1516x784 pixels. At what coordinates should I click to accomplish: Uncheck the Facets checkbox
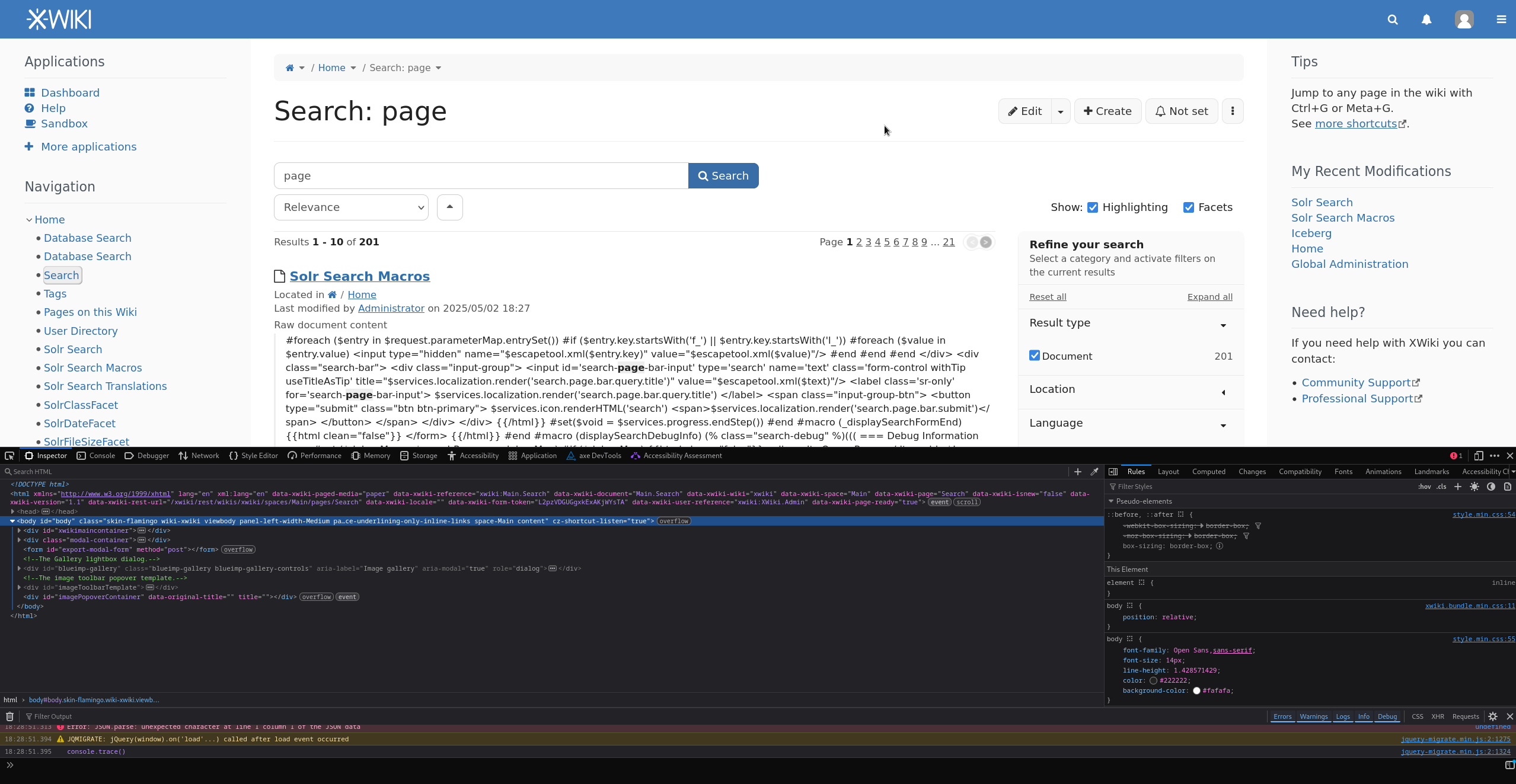point(1189,207)
